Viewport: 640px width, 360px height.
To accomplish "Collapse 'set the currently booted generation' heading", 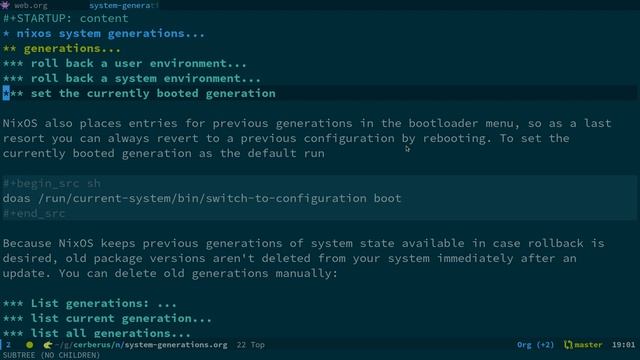I will [x=139, y=93].
